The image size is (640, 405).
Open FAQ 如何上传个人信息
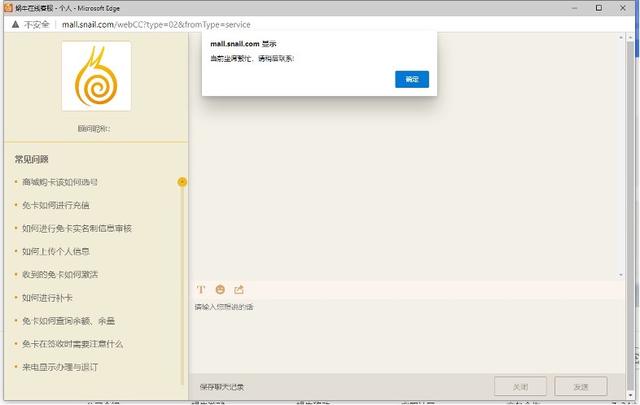55,251
